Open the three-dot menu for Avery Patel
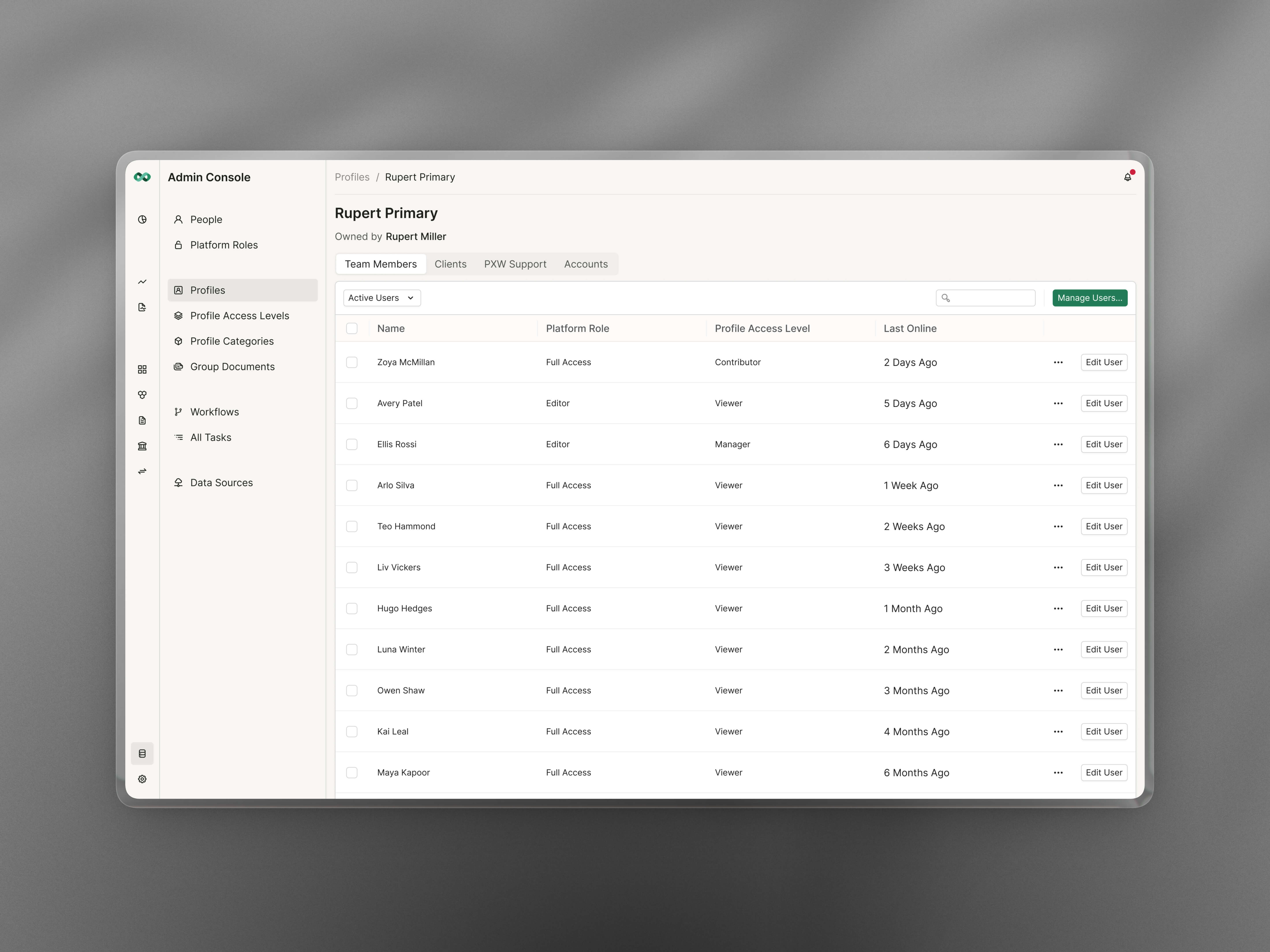 pyautogui.click(x=1058, y=403)
